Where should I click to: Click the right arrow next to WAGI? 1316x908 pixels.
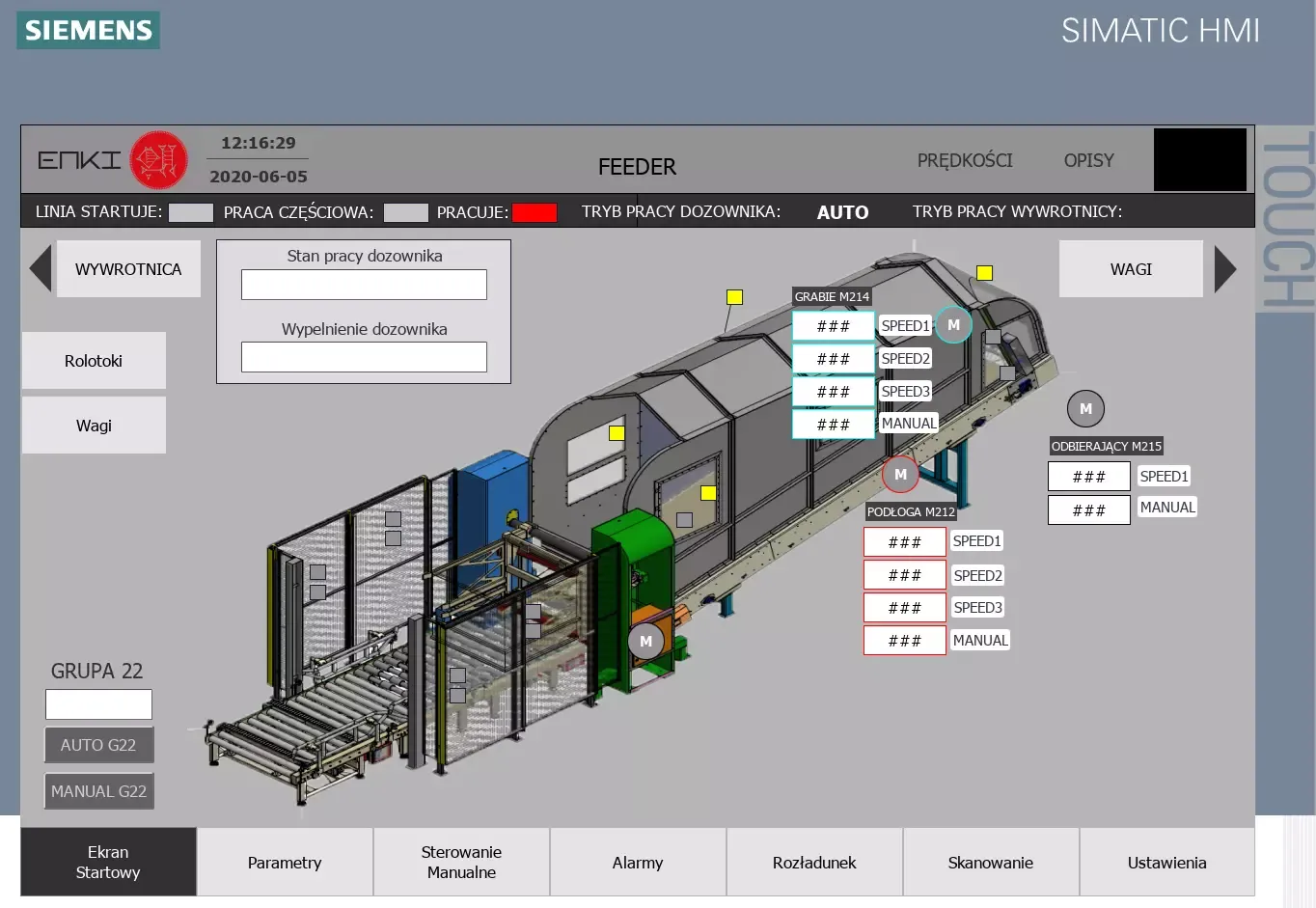tap(1224, 269)
